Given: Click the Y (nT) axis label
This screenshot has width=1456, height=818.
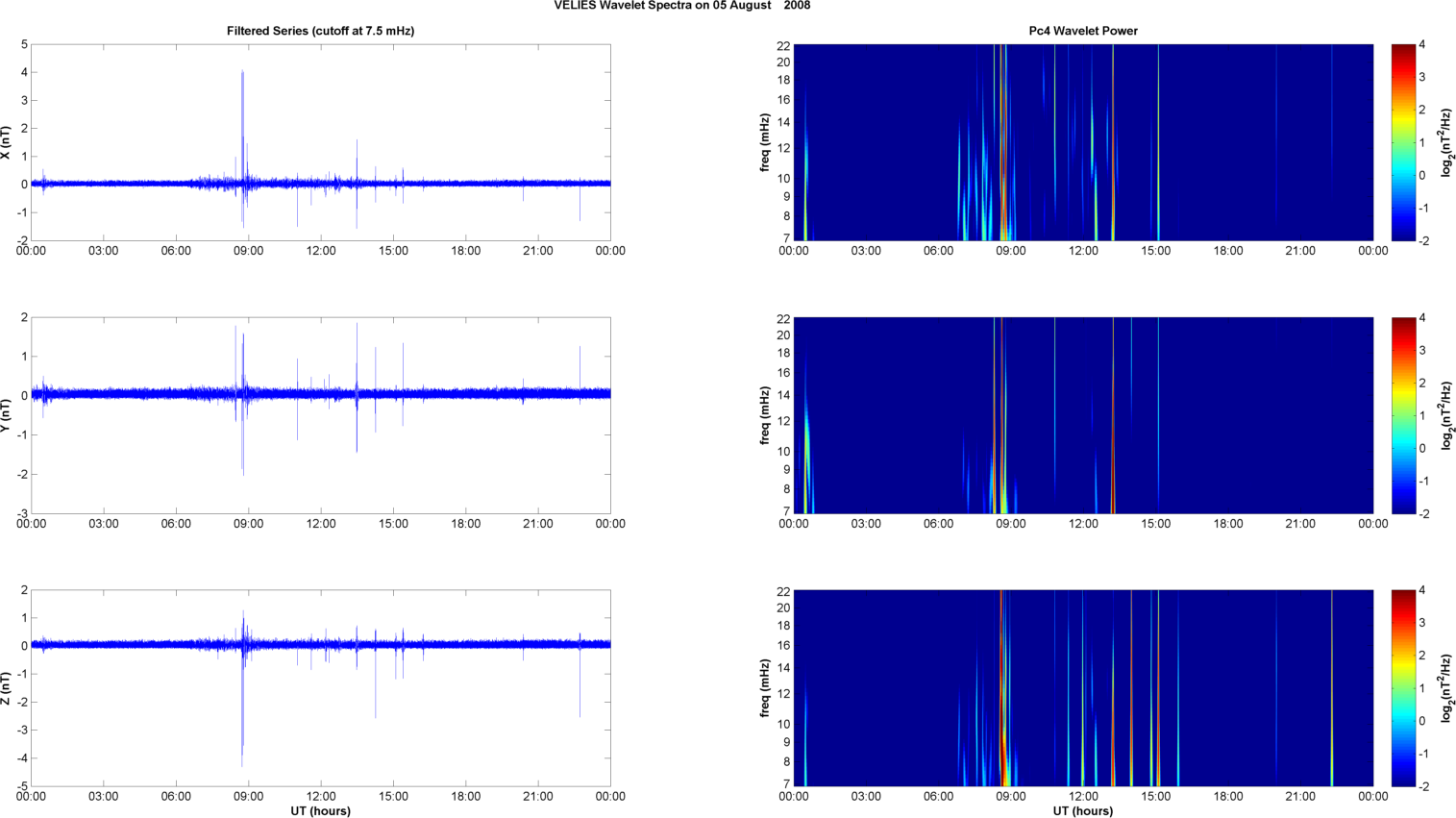Looking at the screenshot, I should (6, 415).
